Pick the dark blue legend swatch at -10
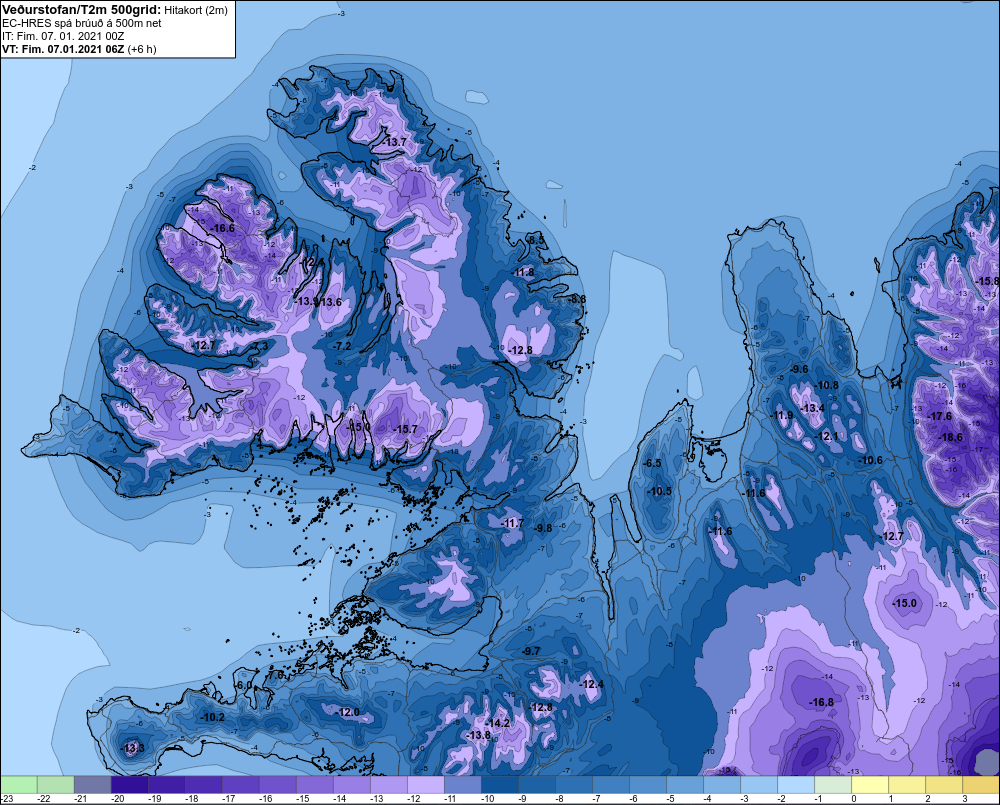 pos(499,784)
